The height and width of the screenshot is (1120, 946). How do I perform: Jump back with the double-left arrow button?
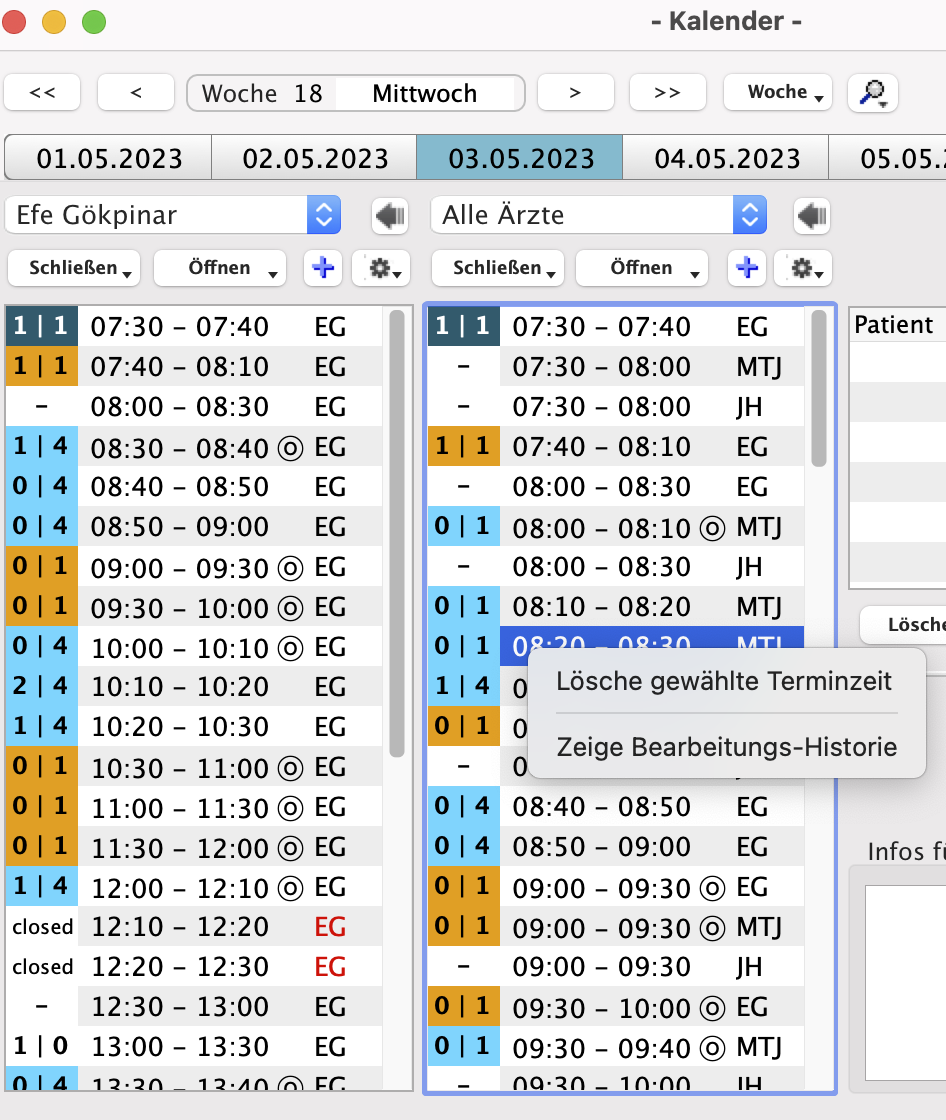42,93
